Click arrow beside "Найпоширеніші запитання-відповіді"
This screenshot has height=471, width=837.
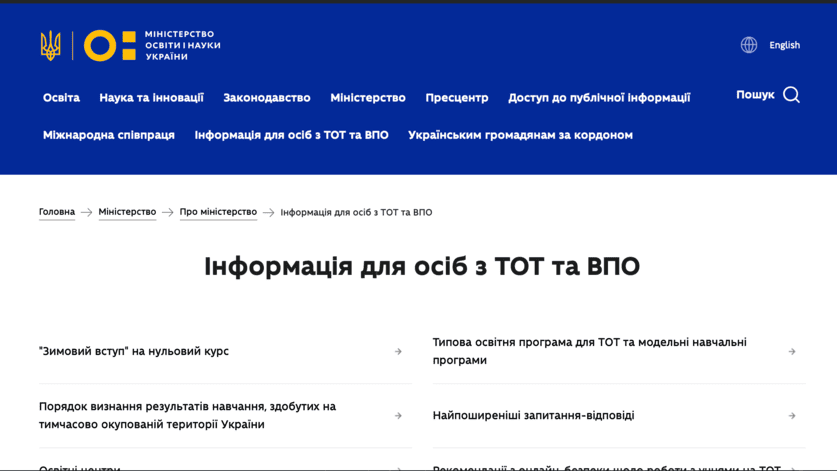click(792, 415)
